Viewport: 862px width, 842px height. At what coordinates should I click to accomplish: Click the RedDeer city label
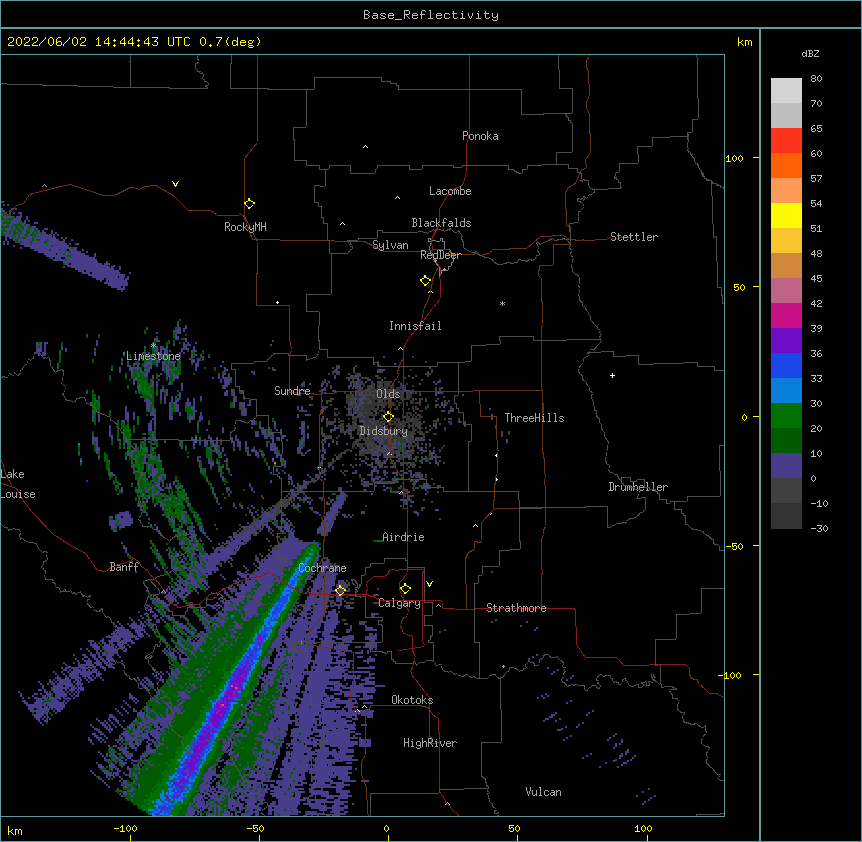(440, 255)
